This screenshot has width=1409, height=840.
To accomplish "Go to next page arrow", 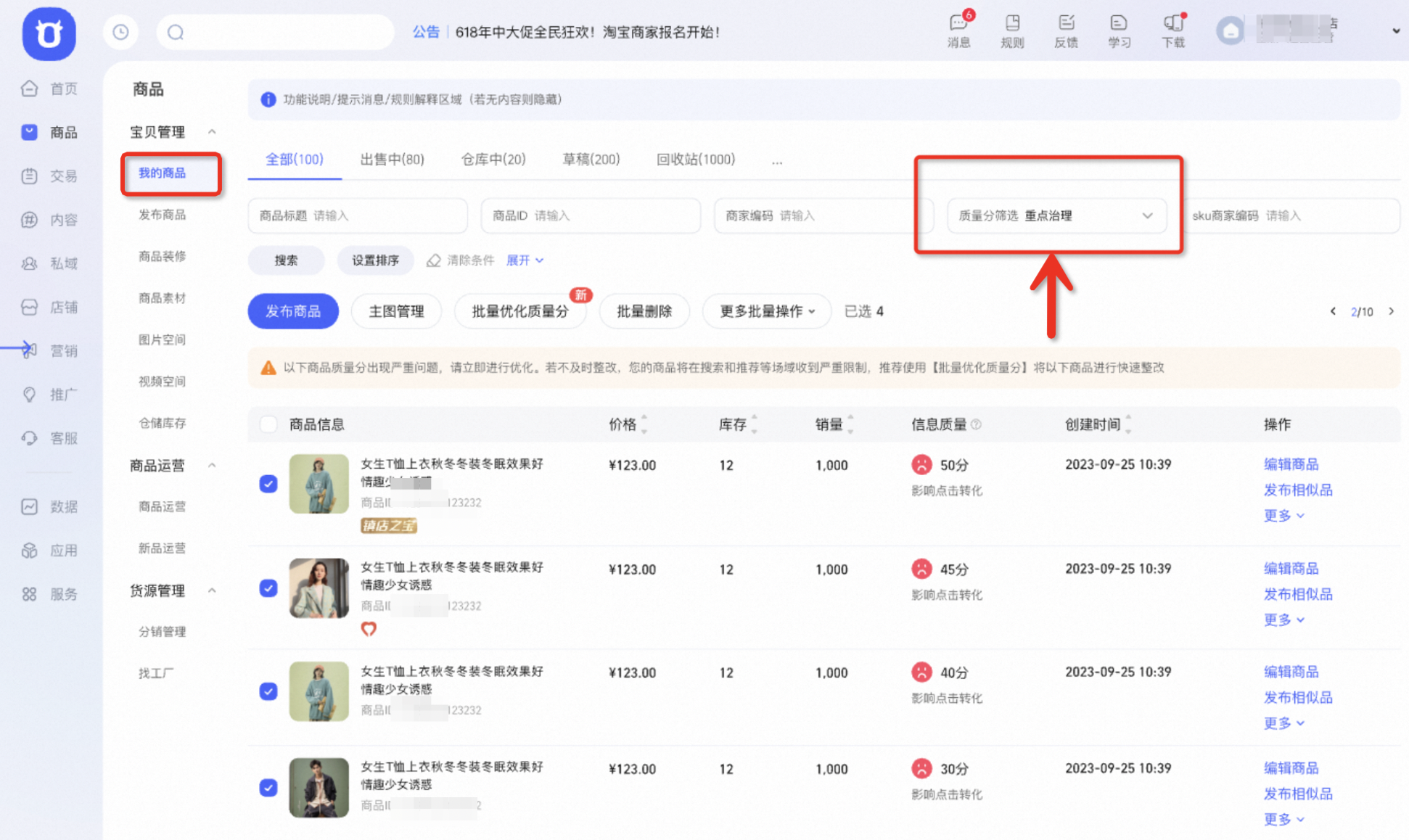I will 1391,311.
